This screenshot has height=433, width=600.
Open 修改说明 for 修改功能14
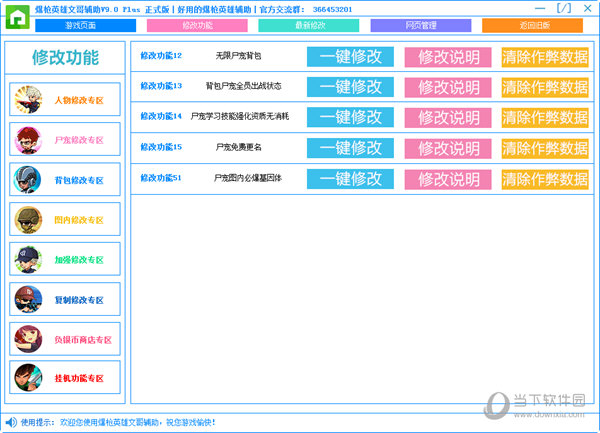coord(448,118)
